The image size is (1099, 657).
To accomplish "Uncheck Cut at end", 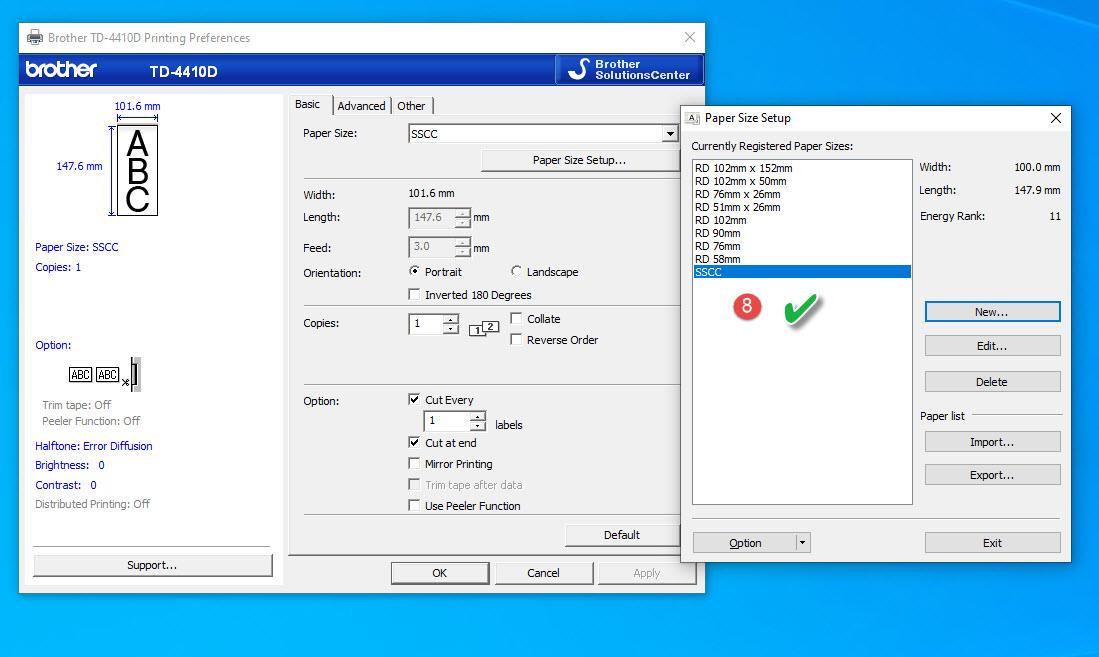I will click(415, 442).
